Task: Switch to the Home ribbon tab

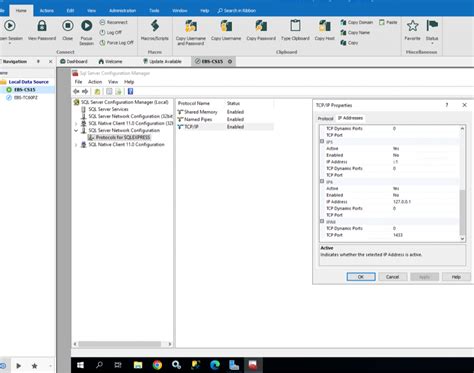Action: coord(21,11)
